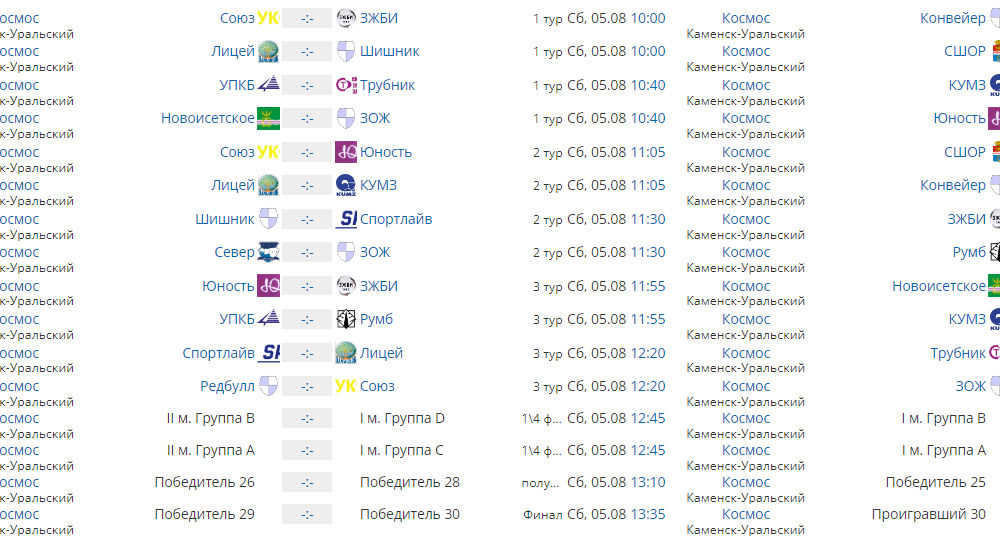This screenshot has height=543, width=1000.
Task: Open score placeholder for II м. Группа B match
Action: pos(307,419)
